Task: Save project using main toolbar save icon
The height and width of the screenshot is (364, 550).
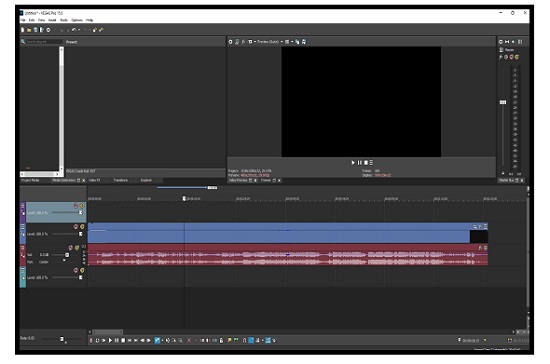Action: (35, 30)
